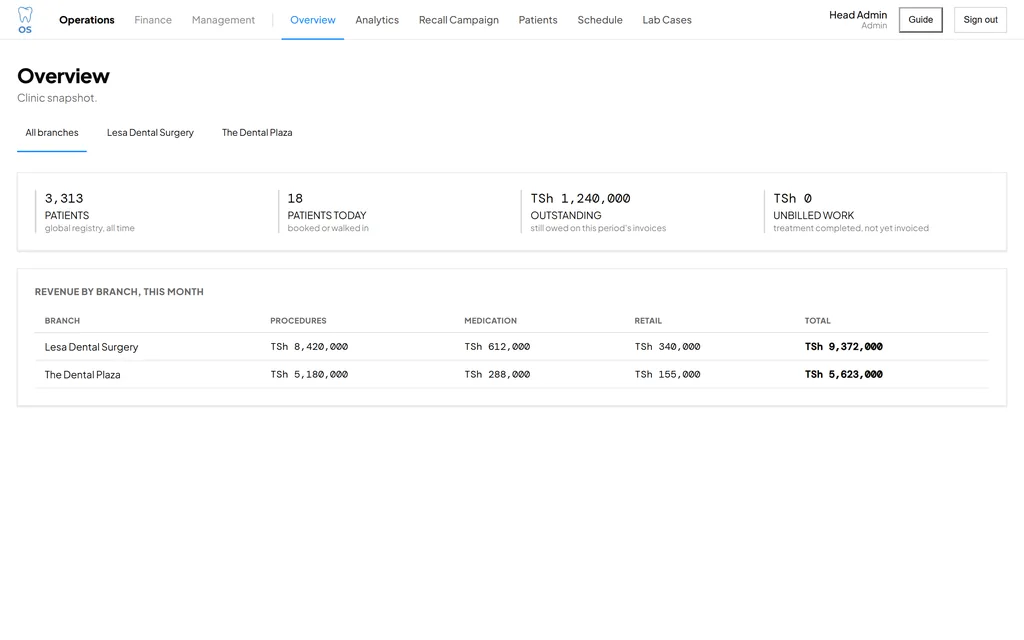Click the TSh 1,240,000 outstanding value

(x=580, y=198)
